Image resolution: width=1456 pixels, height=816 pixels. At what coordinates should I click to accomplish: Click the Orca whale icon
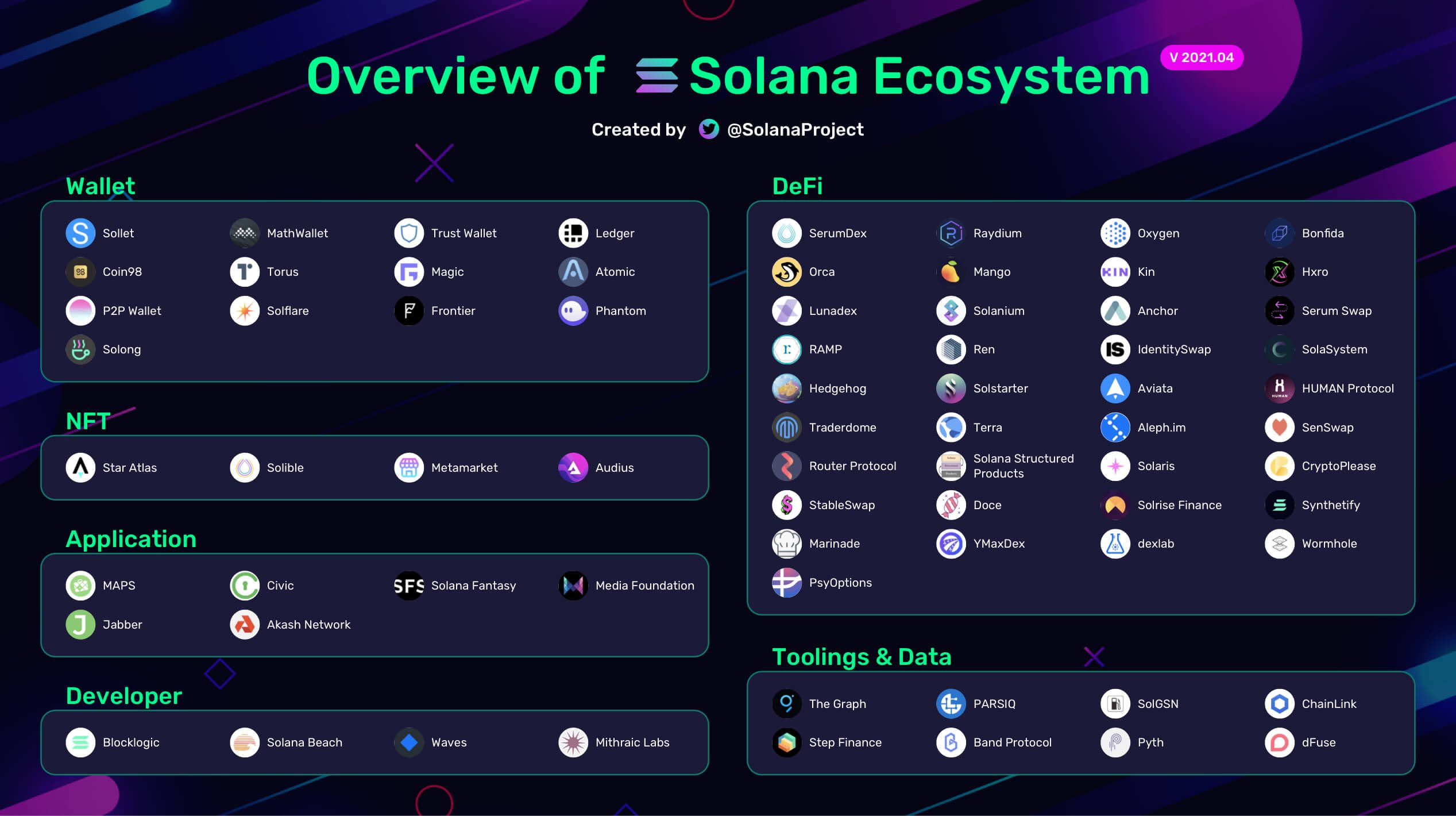point(787,272)
